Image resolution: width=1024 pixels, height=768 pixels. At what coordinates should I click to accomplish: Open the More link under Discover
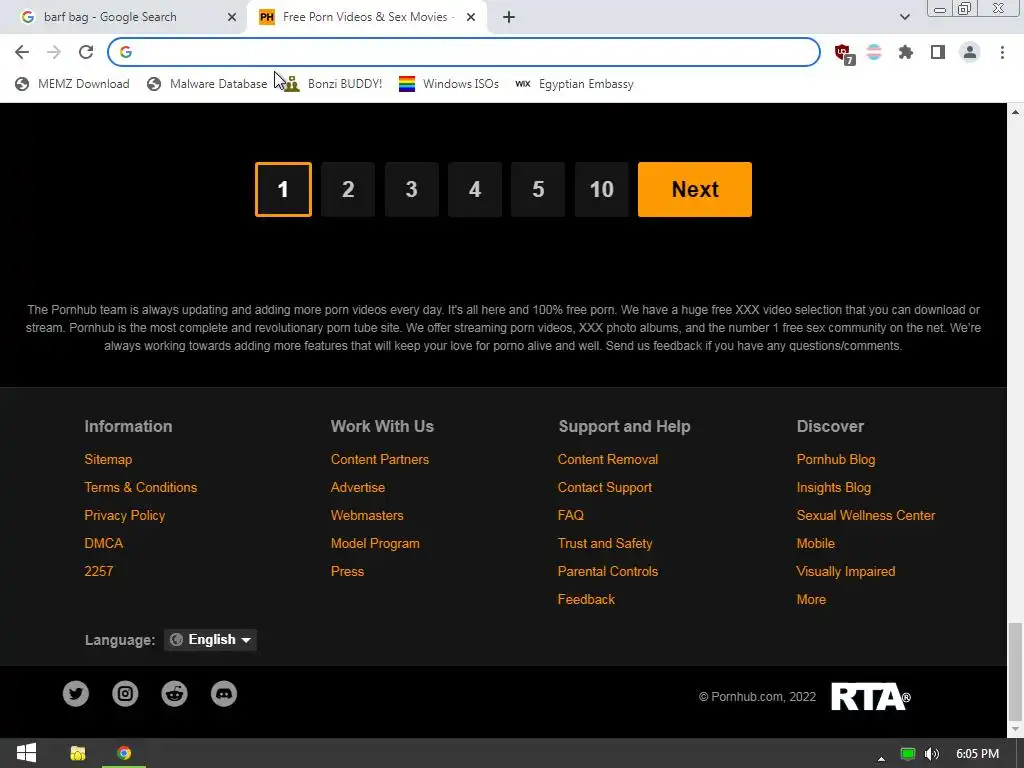[x=811, y=600]
